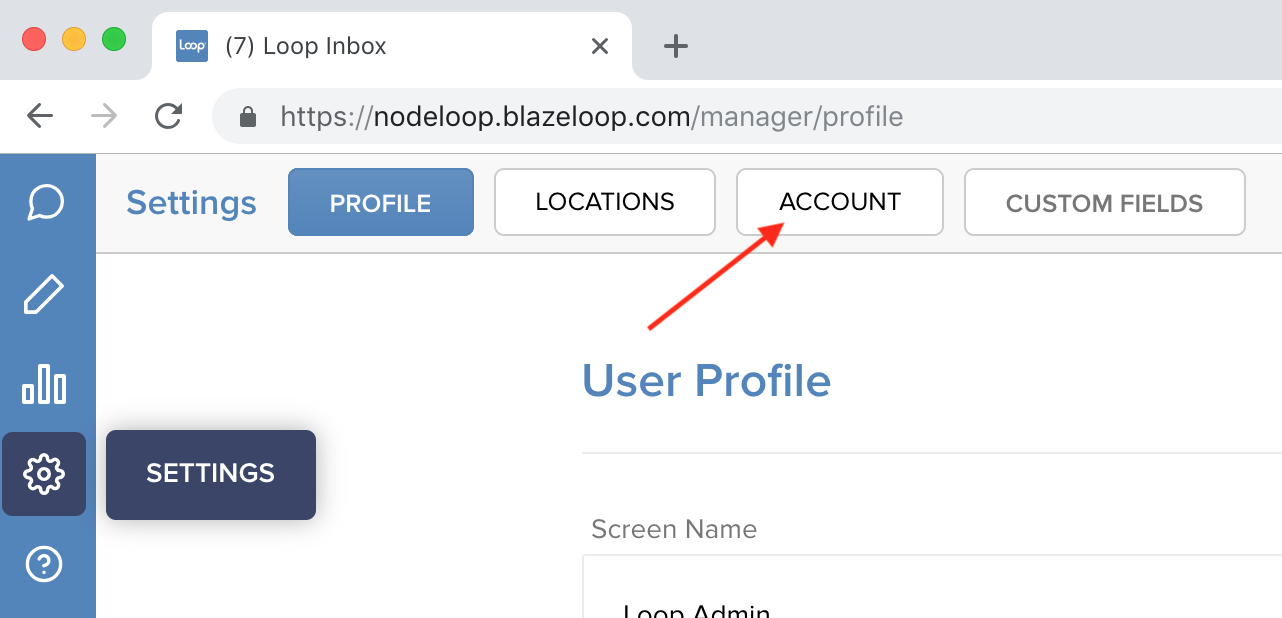1282x618 pixels.
Task: Open the question mark help icon
Action: [44, 565]
